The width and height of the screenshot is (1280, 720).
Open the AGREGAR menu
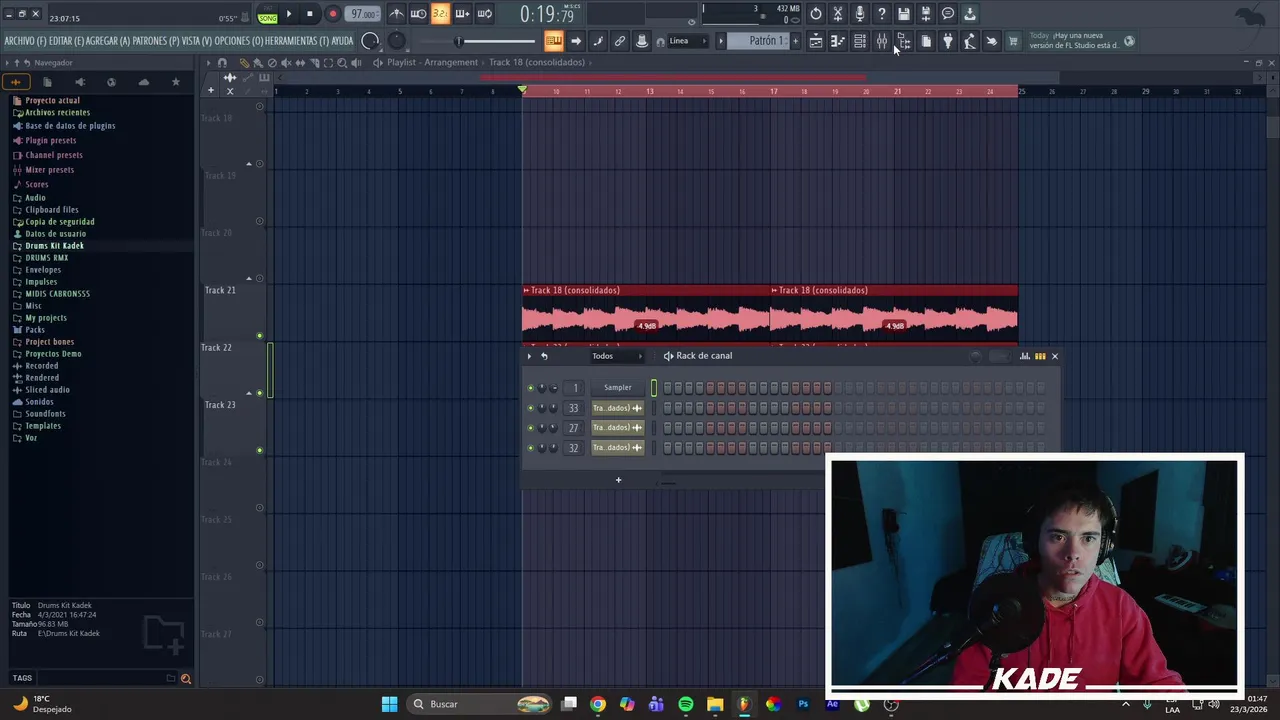tap(108, 41)
